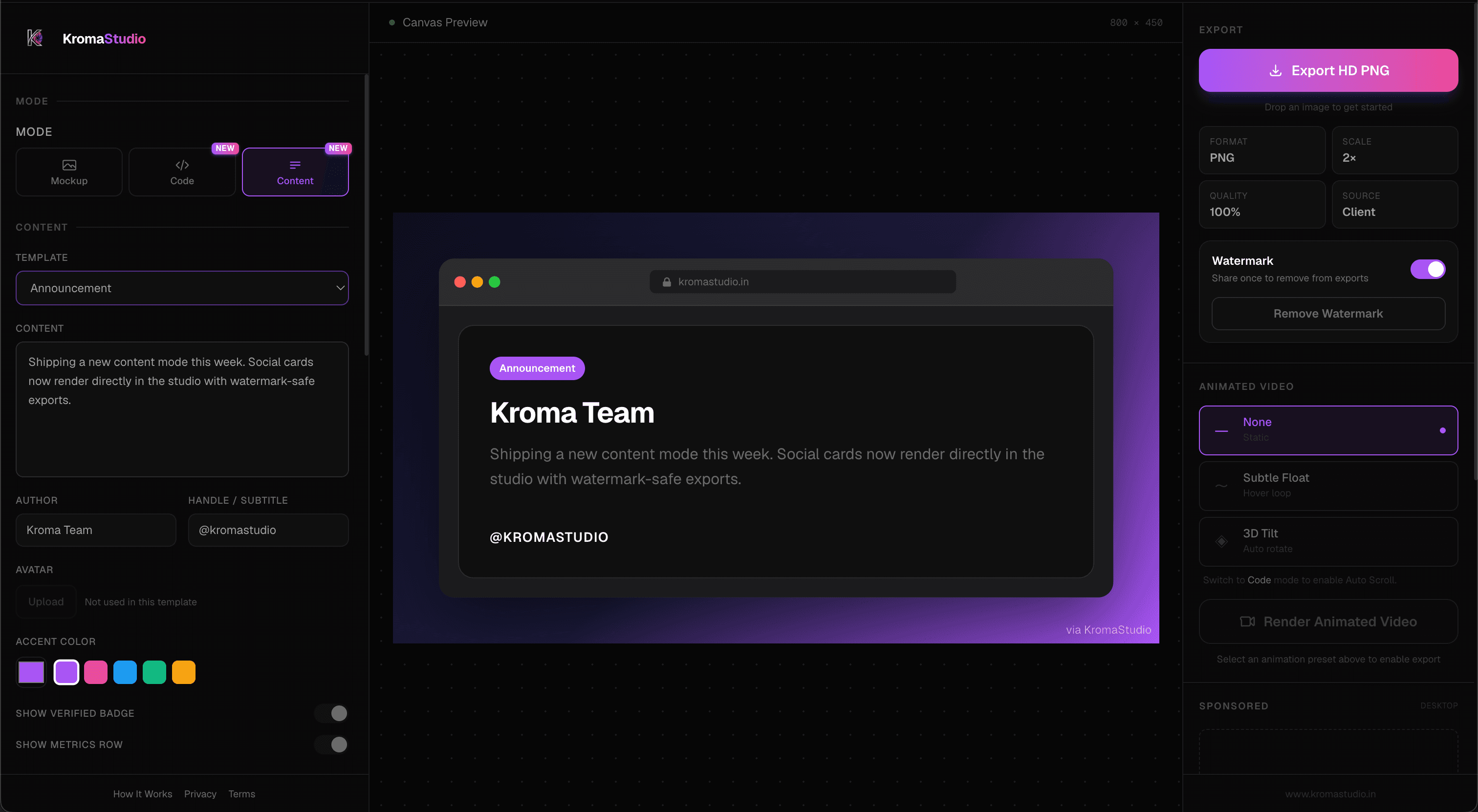The width and height of the screenshot is (1478, 812).
Task: Click the Subtle Float wave icon
Action: pos(1221,486)
